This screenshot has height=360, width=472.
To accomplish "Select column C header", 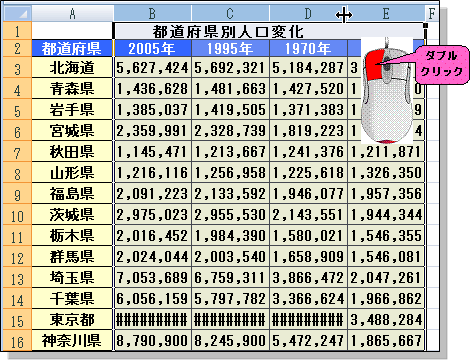I will pos(230,13).
